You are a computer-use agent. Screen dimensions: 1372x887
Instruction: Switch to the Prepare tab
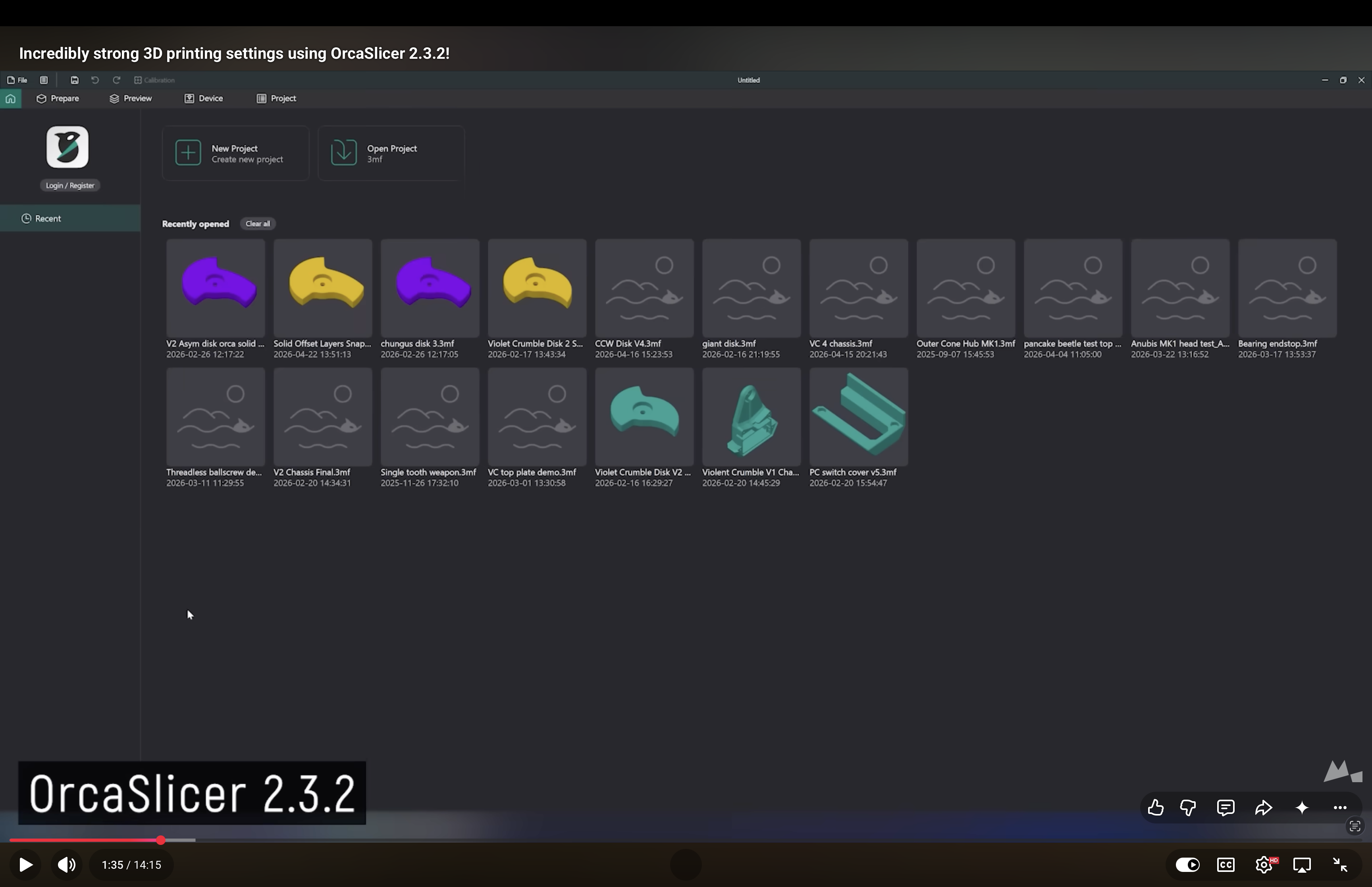pyautogui.click(x=58, y=98)
